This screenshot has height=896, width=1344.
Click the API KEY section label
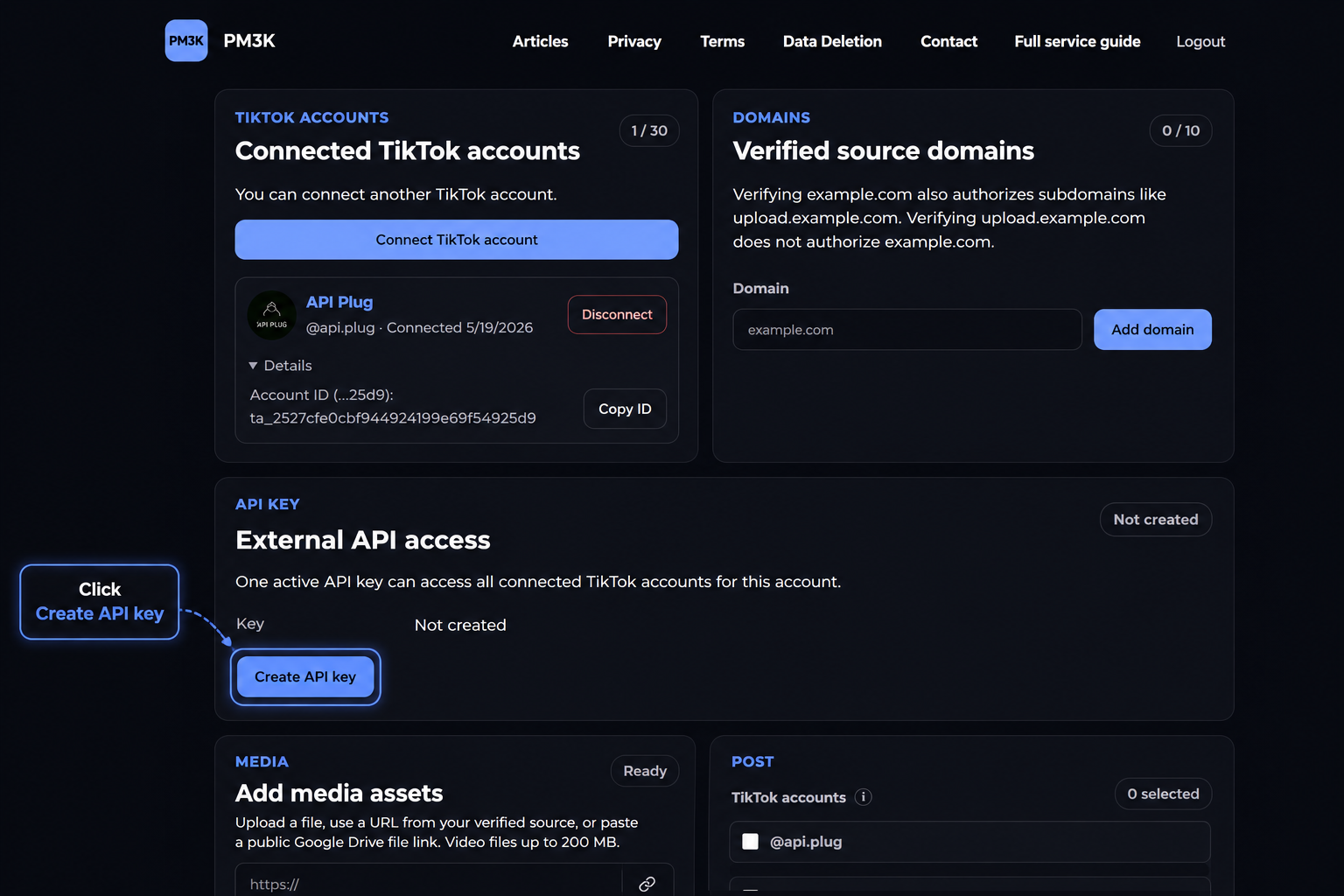(268, 504)
